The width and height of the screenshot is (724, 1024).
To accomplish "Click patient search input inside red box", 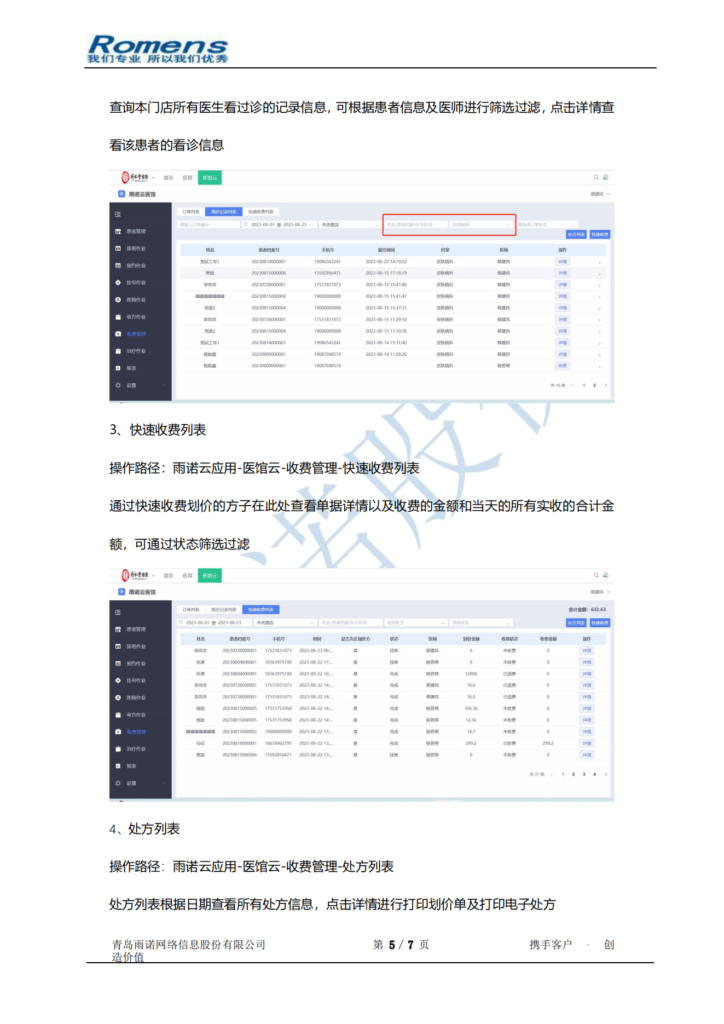I will click(416, 225).
